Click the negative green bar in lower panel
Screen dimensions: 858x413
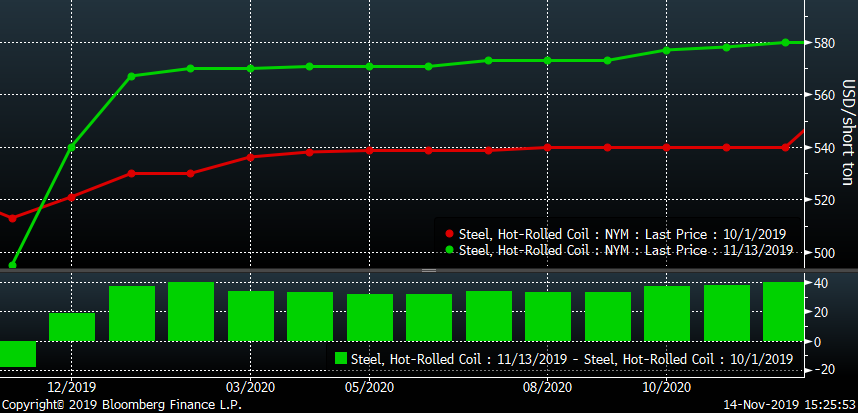(x=17, y=354)
